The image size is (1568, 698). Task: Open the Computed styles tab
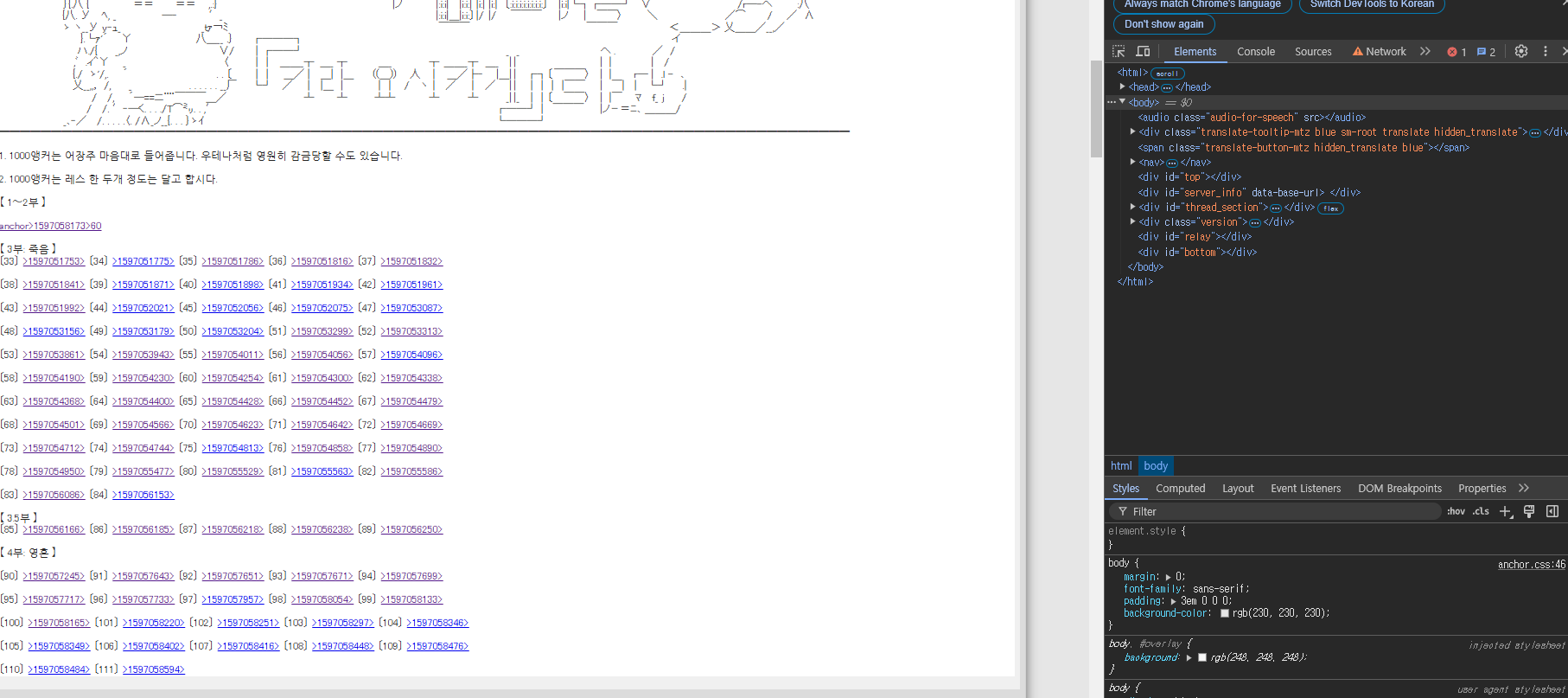[1180, 489]
